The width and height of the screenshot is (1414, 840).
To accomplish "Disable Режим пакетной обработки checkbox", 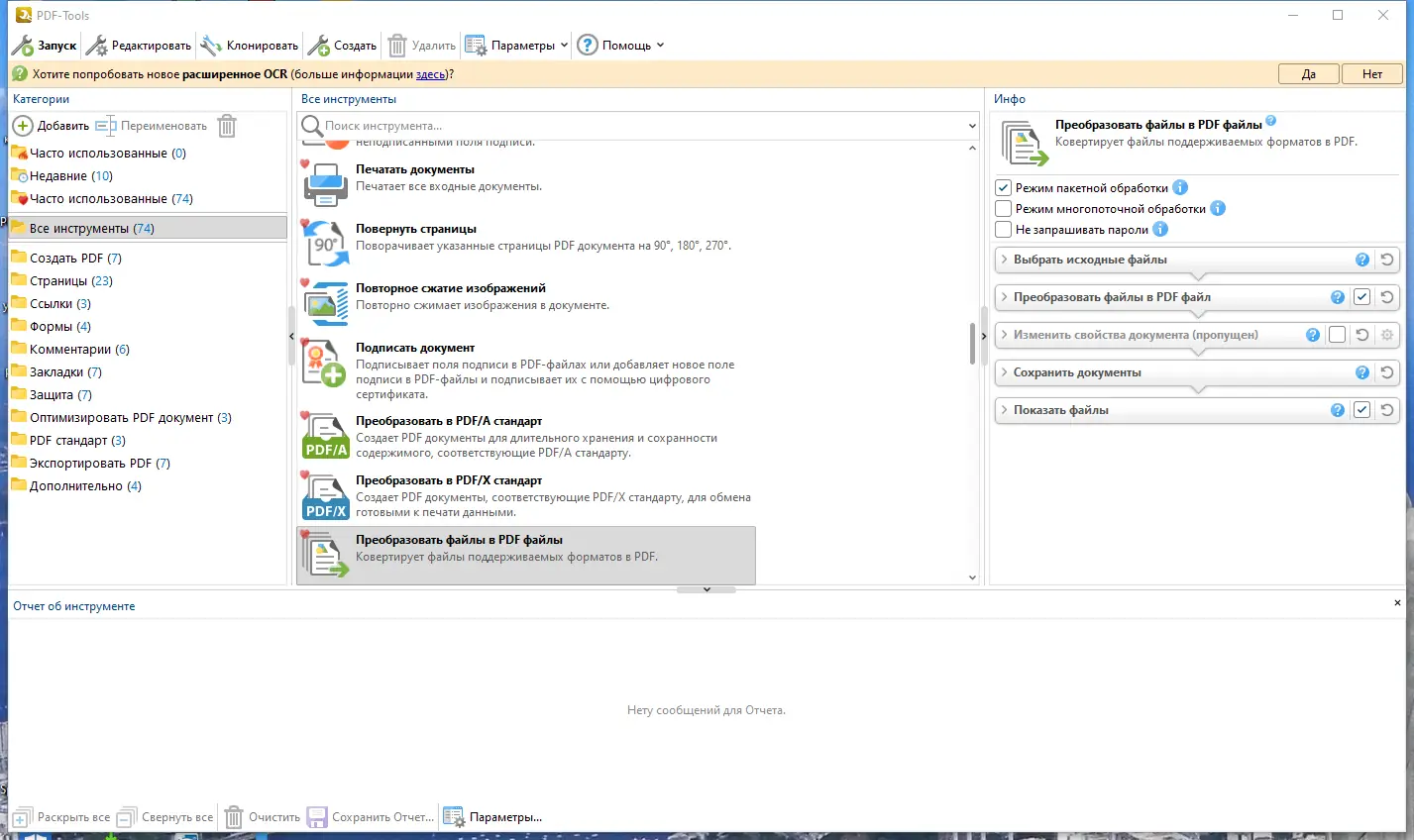I will (x=1003, y=188).
